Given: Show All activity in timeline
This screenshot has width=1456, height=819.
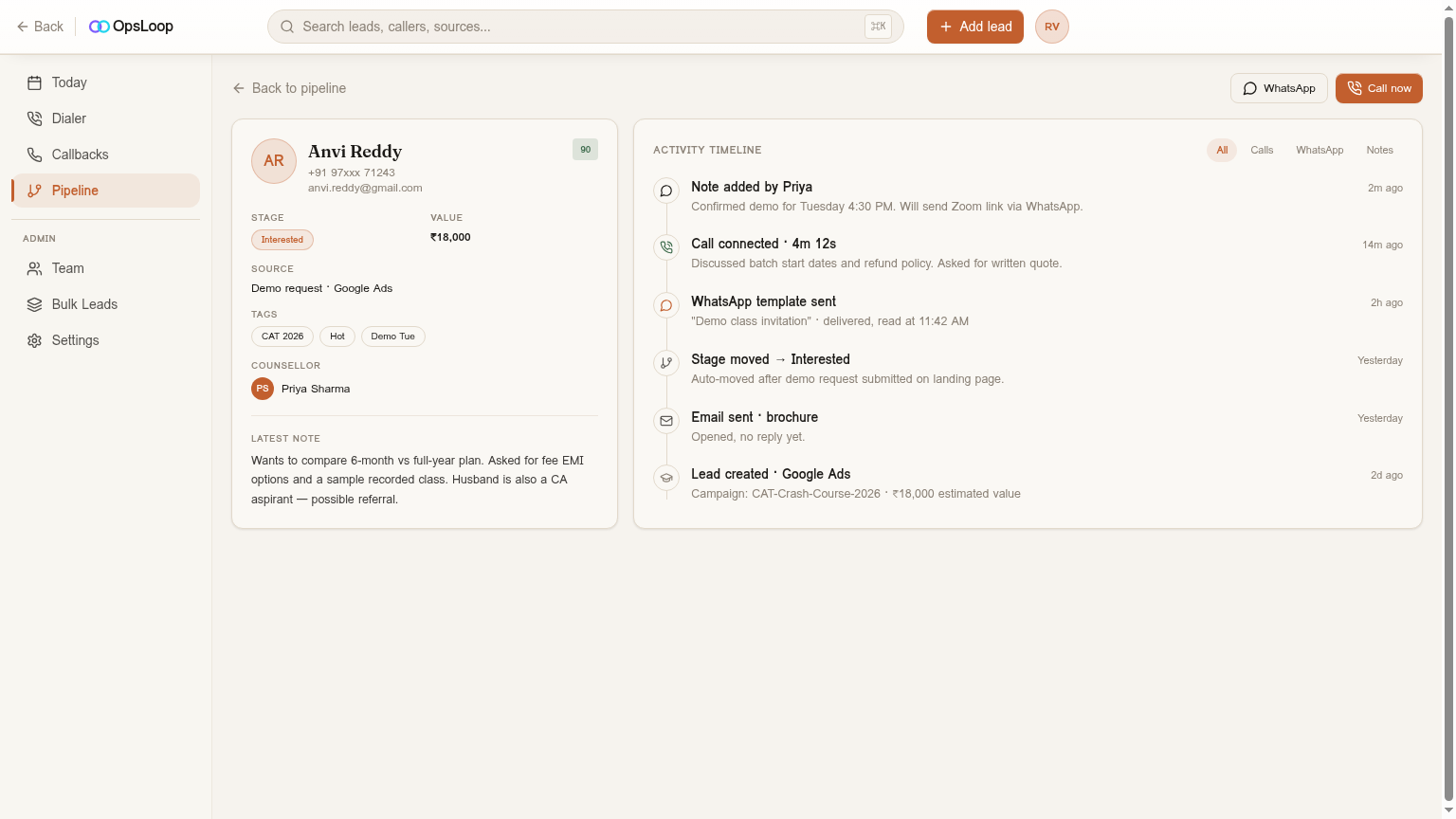Looking at the screenshot, I should pos(1222,150).
